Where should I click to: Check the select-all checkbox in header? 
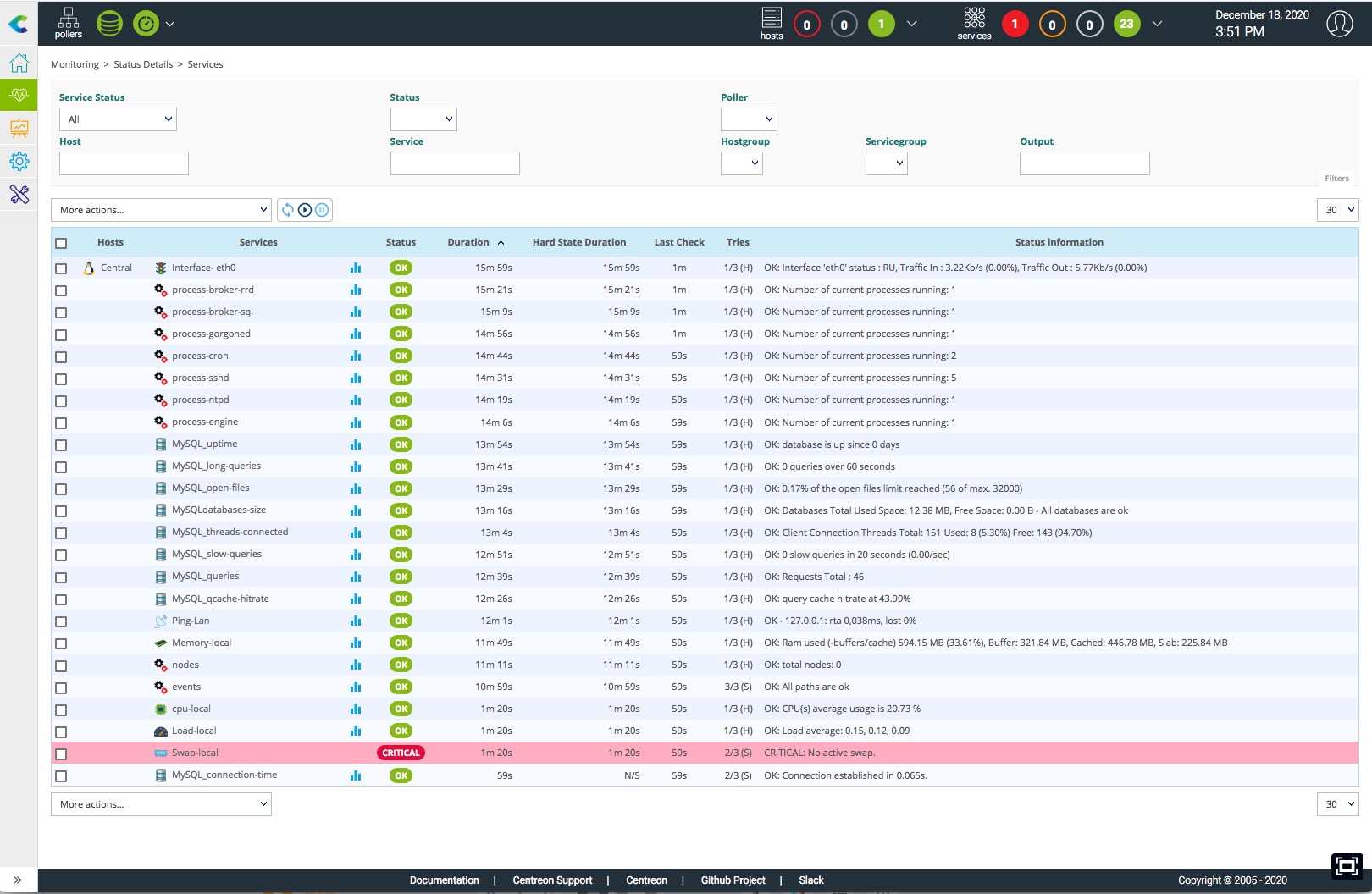click(x=61, y=243)
